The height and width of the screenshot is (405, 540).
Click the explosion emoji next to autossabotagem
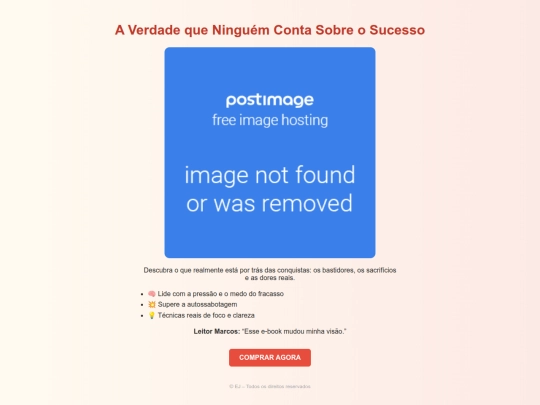click(152, 304)
